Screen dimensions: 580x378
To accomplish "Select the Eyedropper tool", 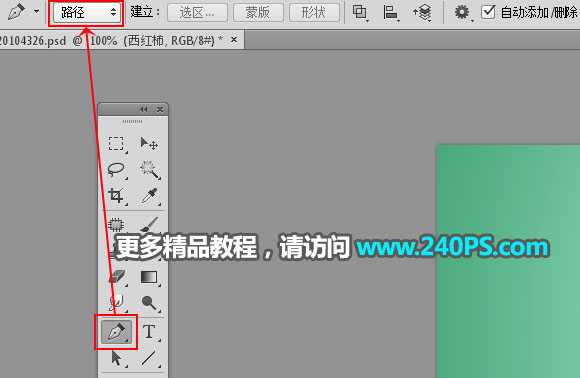I will tap(149, 196).
